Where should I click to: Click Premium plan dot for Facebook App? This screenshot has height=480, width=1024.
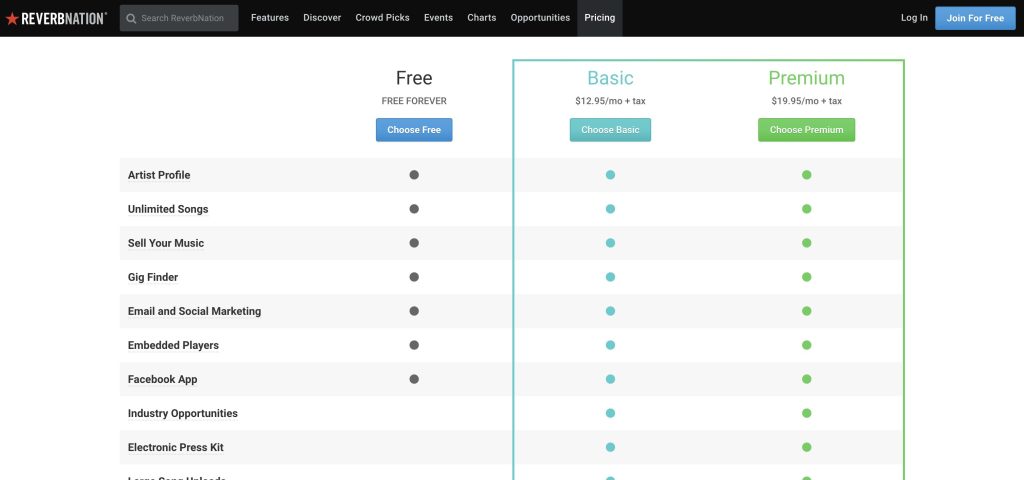[807, 379]
